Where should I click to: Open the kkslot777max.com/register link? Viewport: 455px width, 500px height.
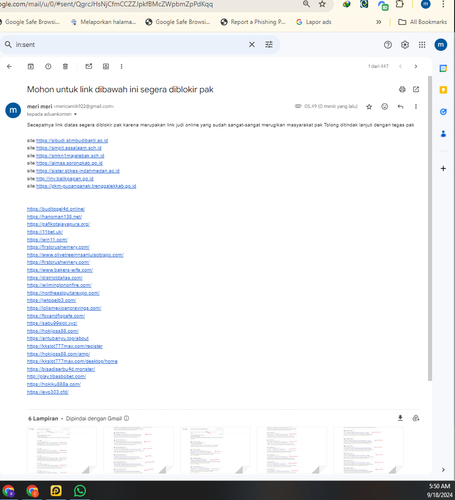pos(65,346)
